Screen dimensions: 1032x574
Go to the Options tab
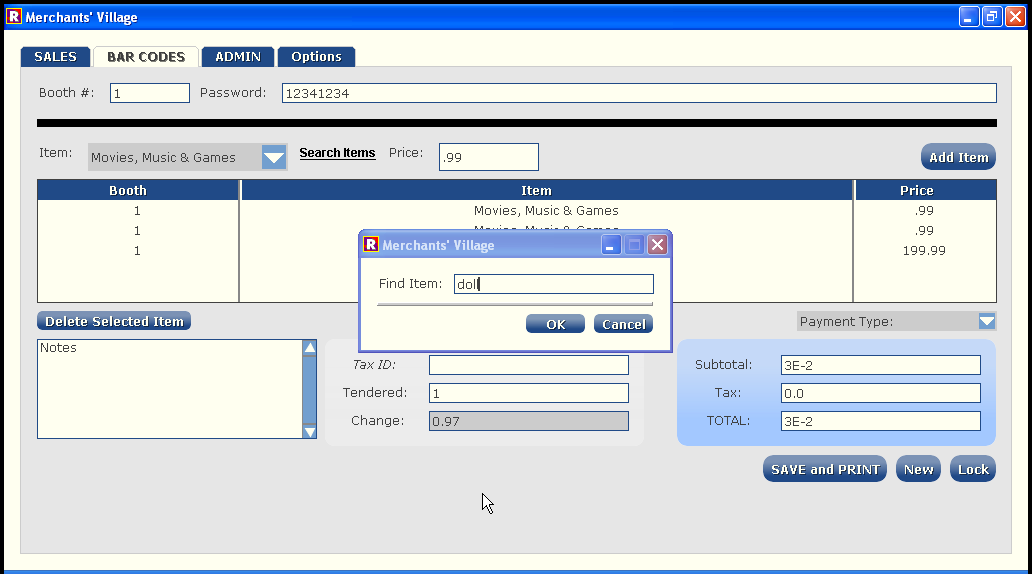click(317, 57)
